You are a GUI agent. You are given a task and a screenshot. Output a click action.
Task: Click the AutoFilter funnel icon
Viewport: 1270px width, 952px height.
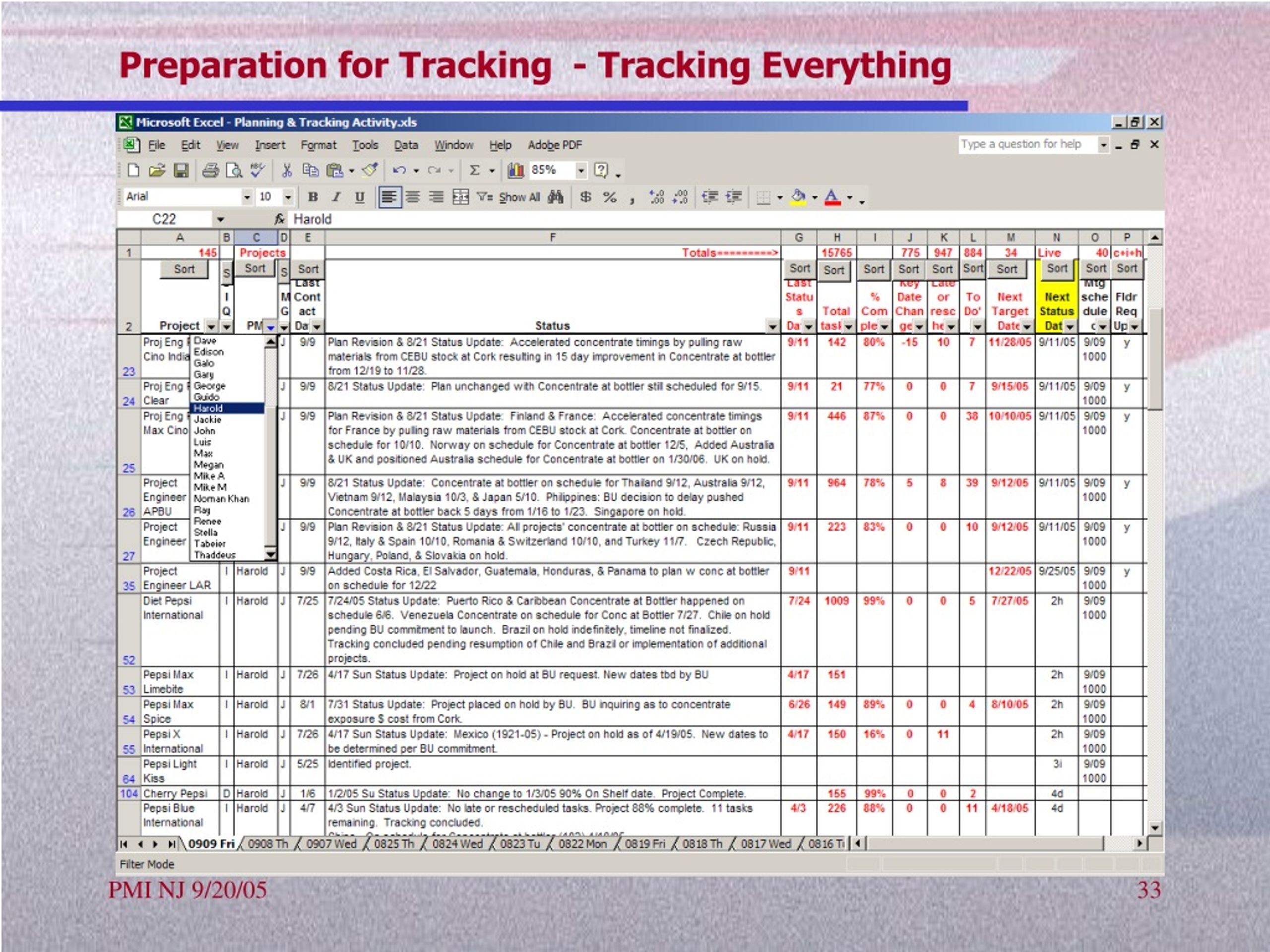tap(485, 197)
